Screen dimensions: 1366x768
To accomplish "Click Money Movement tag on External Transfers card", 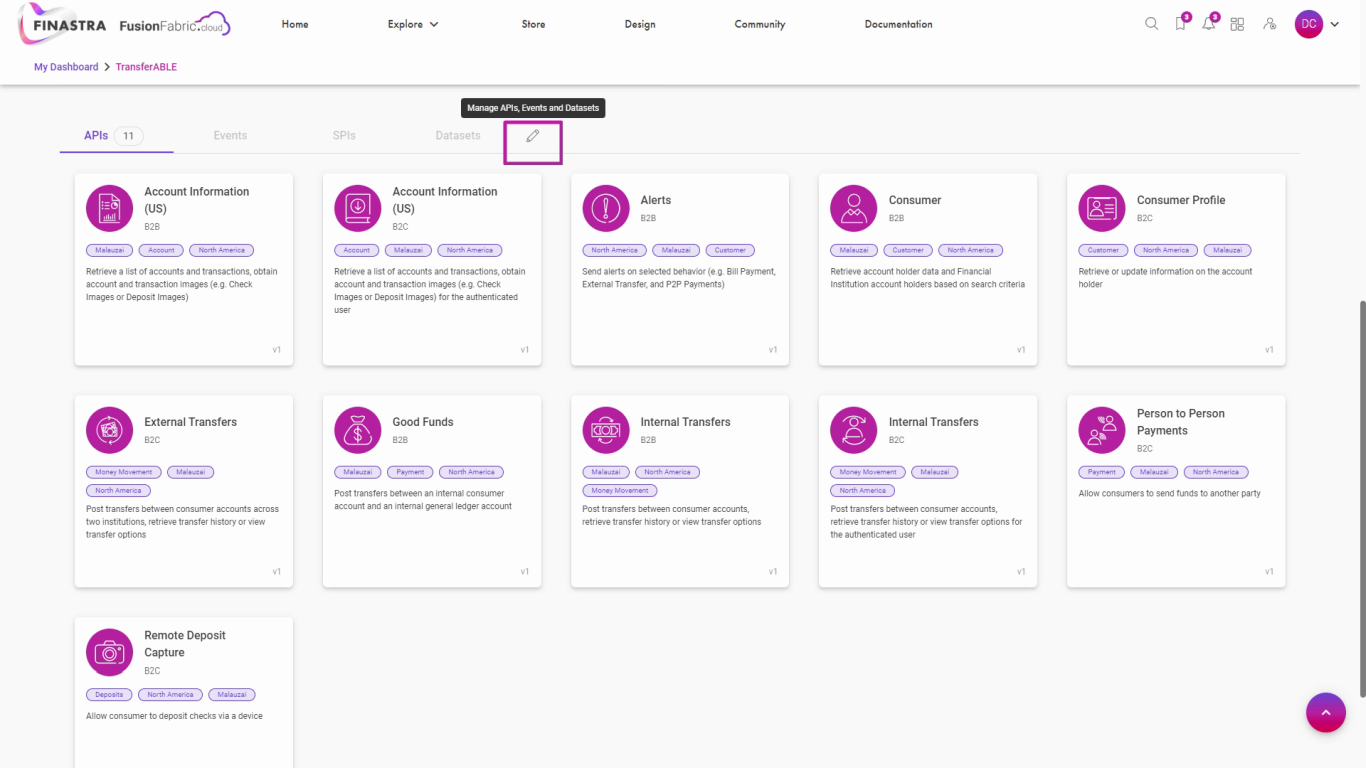I will click(124, 472).
